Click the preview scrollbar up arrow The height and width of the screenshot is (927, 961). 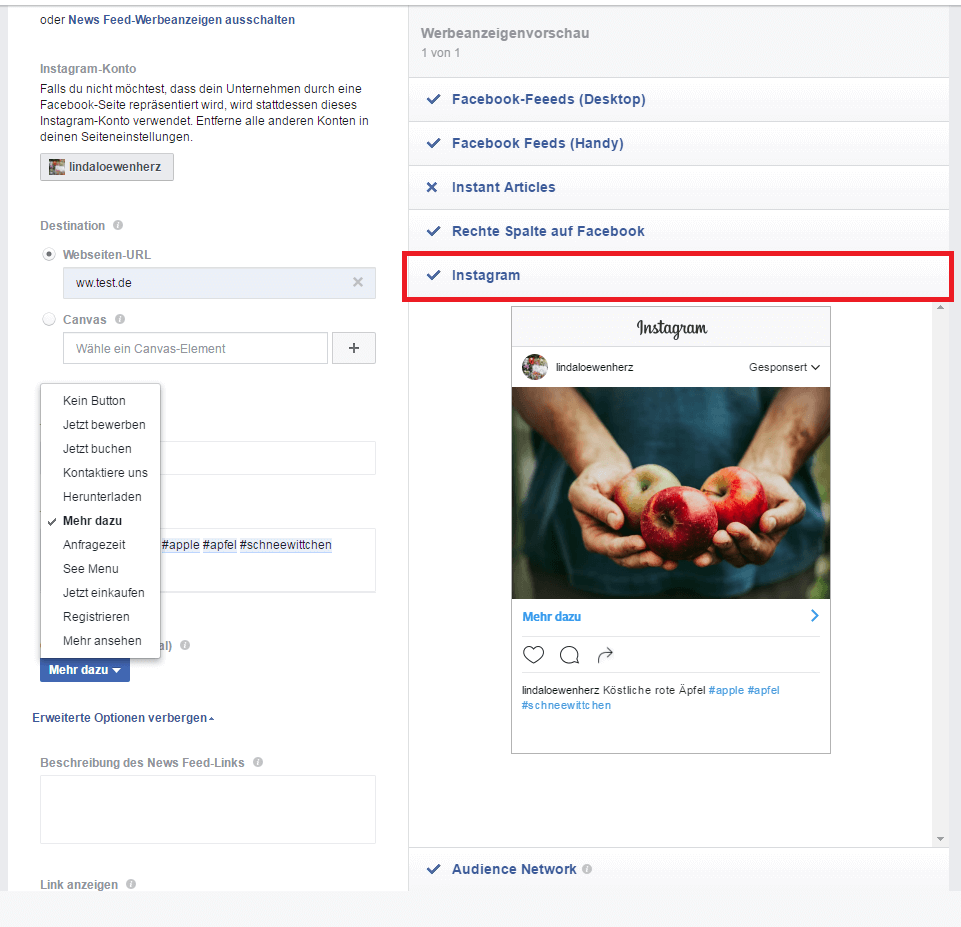click(x=940, y=307)
